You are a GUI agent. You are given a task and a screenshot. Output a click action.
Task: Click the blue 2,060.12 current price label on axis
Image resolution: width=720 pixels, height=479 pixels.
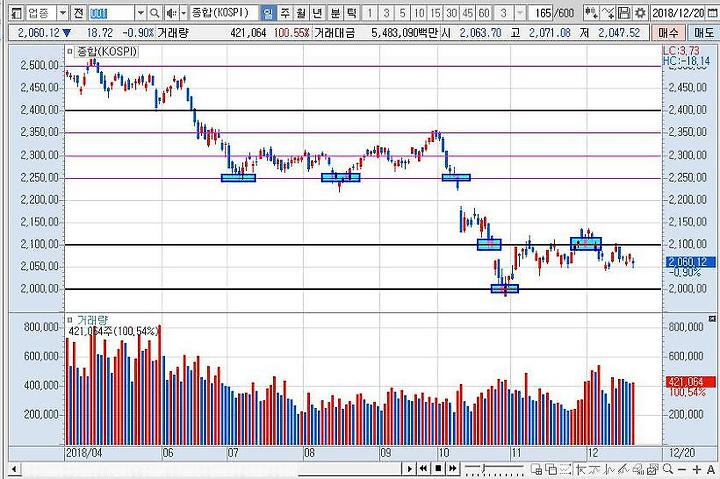pyautogui.click(x=691, y=262)
